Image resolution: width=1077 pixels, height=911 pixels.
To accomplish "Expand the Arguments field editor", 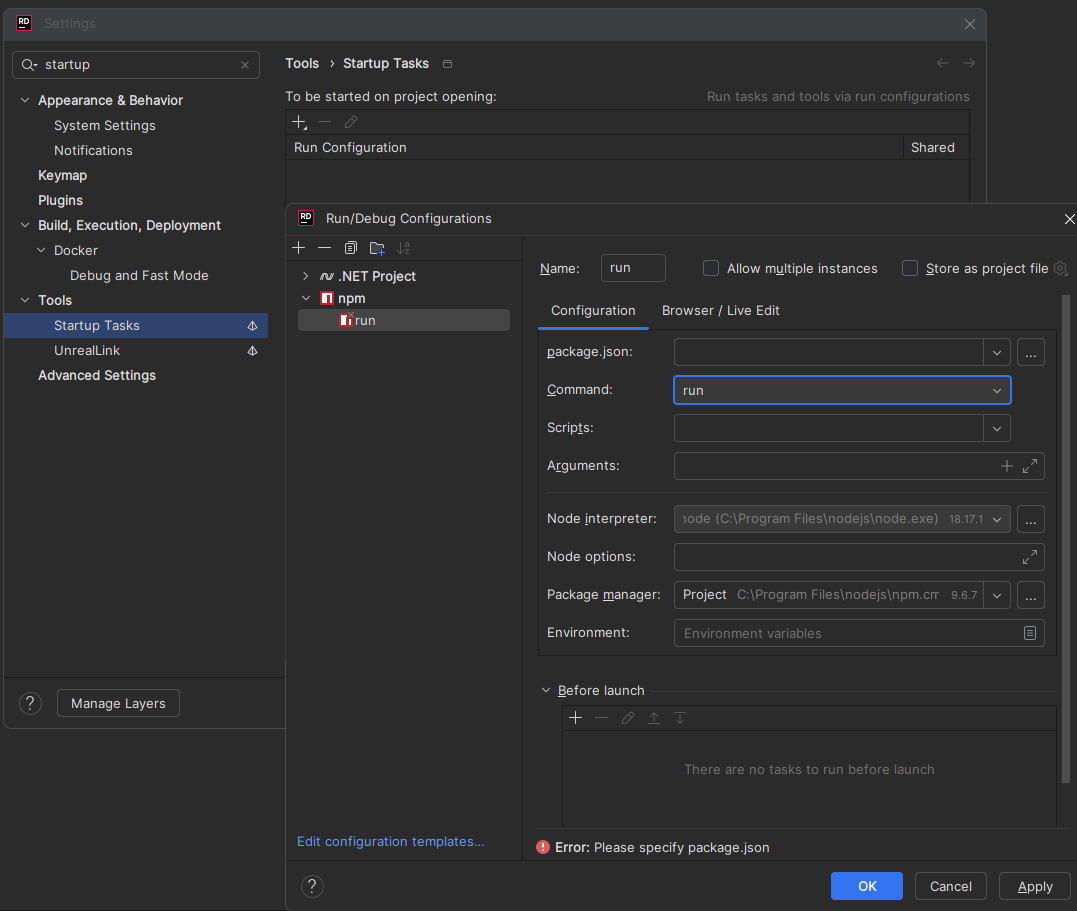I will pos(1030,465).
